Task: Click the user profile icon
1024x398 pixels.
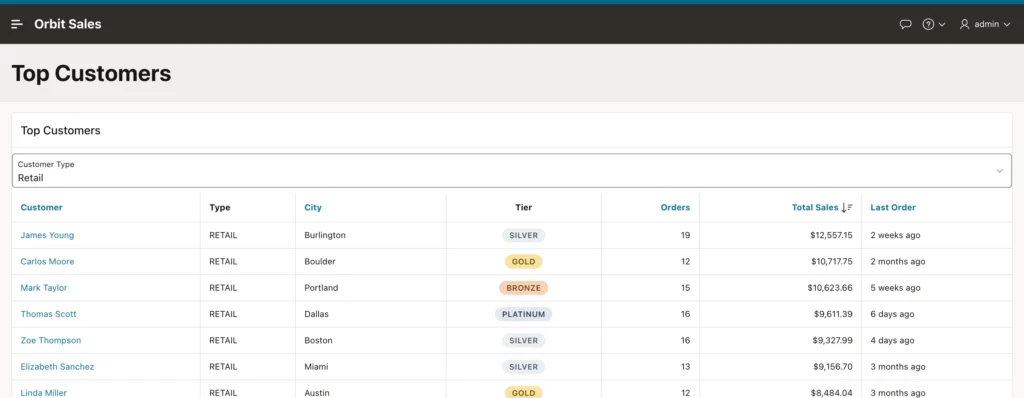Action: 965,24
